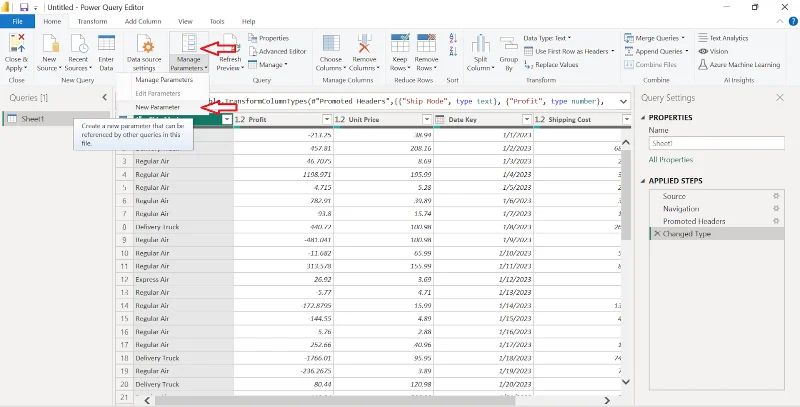The image size is (800, 407).
Task: Click the Refresh Preview button
Action: click(x=230, y=53)
